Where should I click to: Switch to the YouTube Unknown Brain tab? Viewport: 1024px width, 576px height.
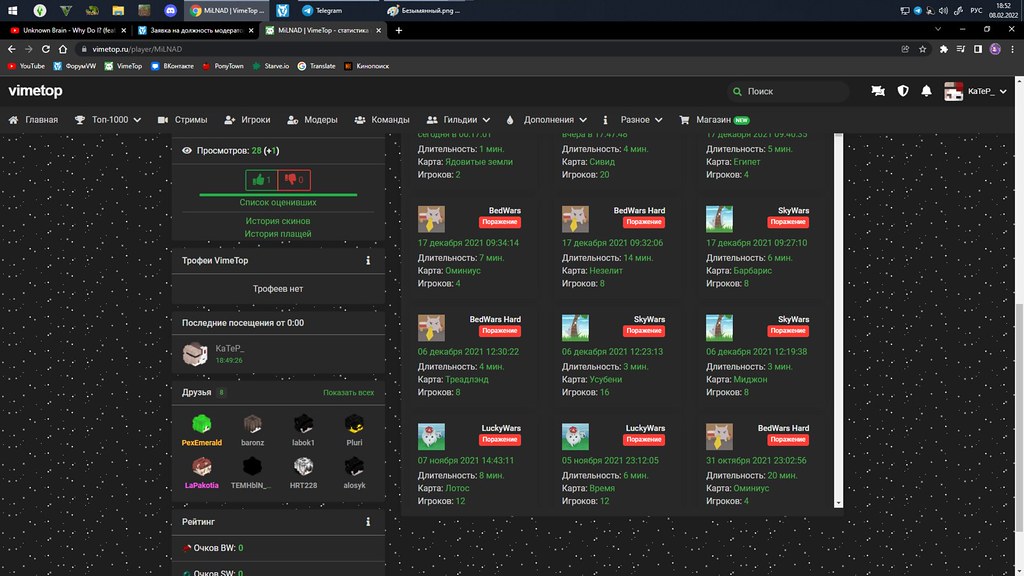pyautogui.click(x=67, y=30)
